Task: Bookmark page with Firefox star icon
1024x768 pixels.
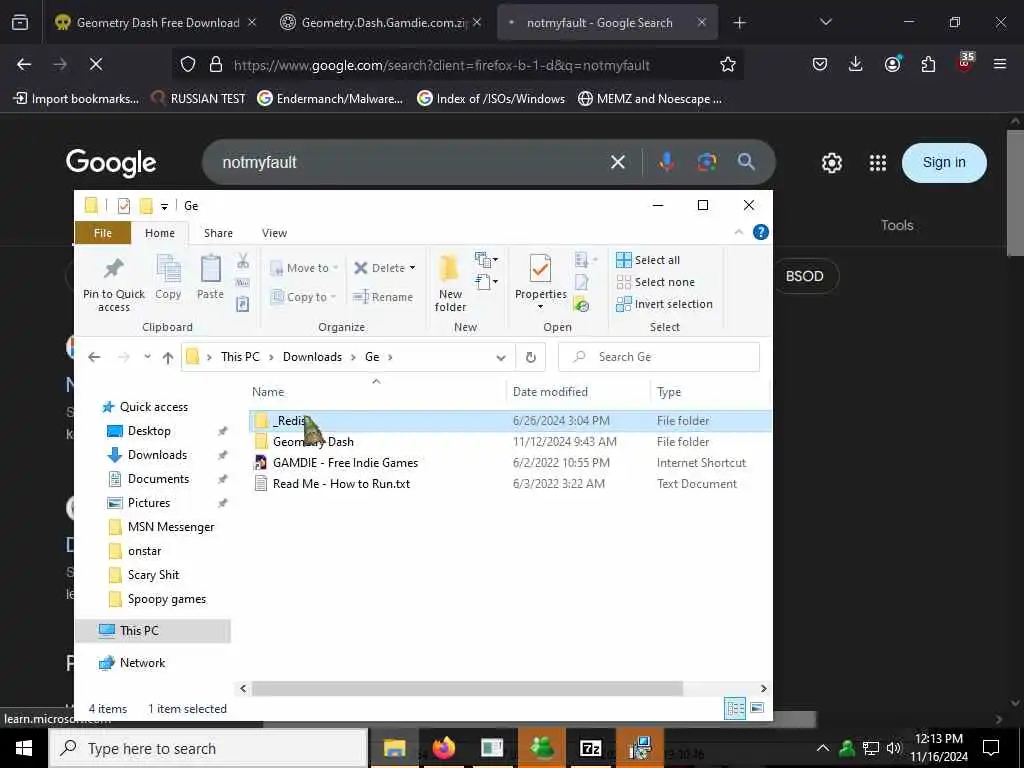Action: click(x=728, y=64)
